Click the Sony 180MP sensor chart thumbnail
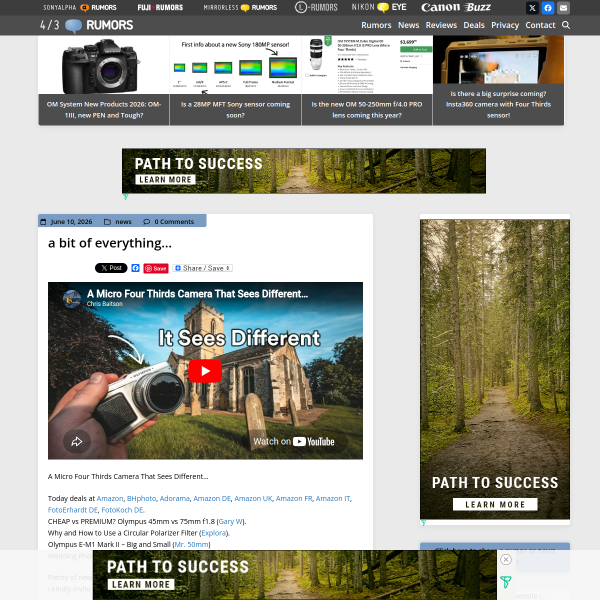Image resolution: width=600 pixels, height=600 pixels. pyautogui.click(x=235, y=66)
